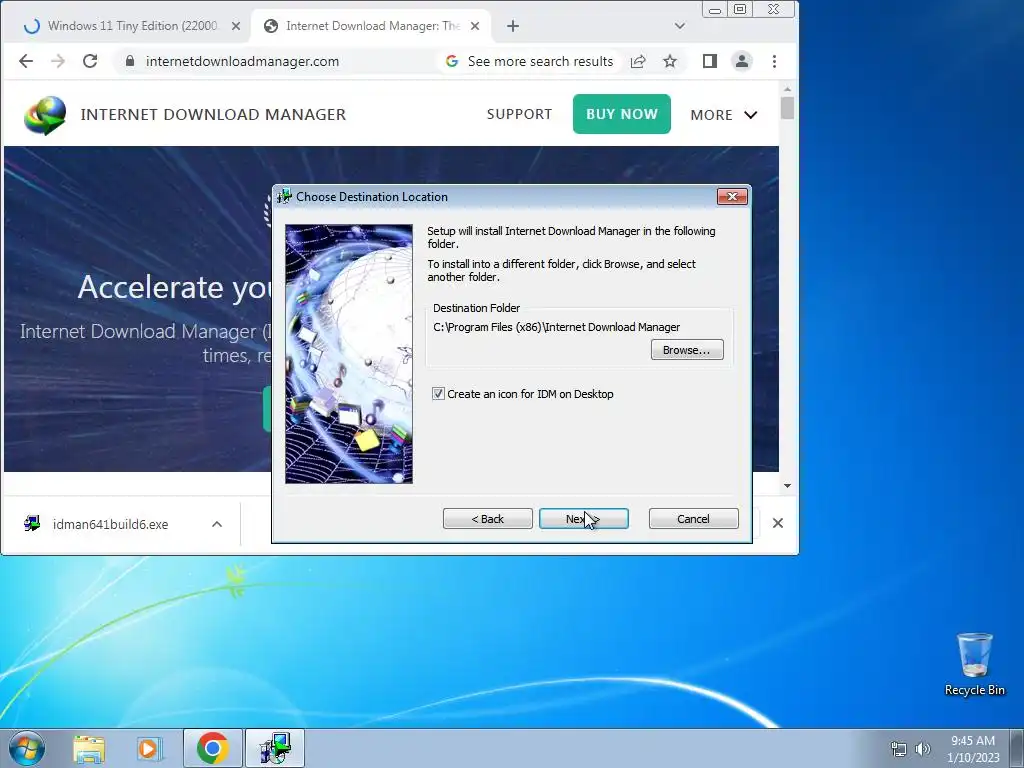Select the Internet Download Manager tab

371,26
